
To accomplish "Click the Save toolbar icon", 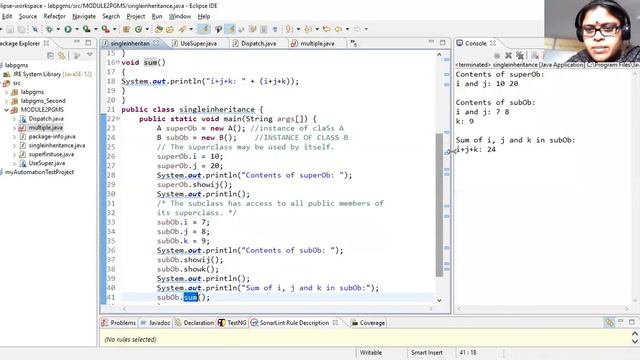I will coord(10,29).
